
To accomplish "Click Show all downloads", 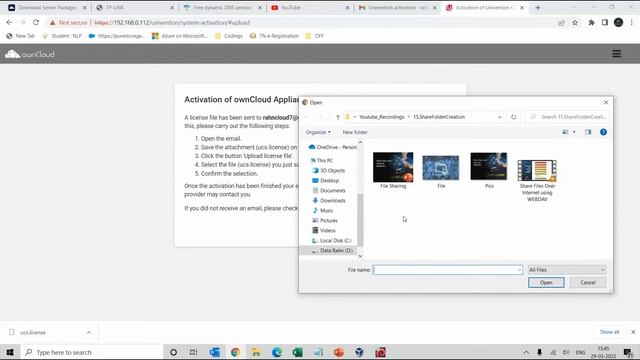I will pos(609,332).
